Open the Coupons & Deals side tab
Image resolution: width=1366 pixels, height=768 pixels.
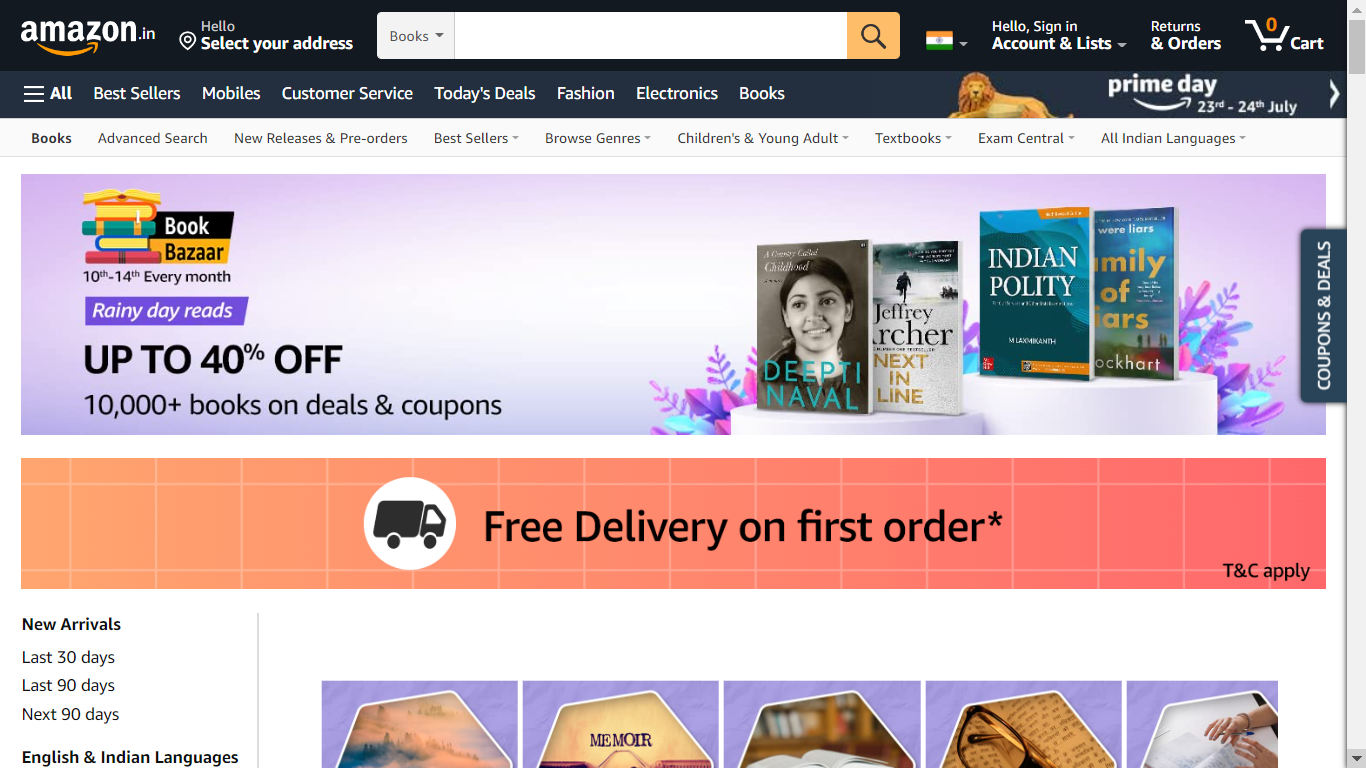pos(1323,315)
